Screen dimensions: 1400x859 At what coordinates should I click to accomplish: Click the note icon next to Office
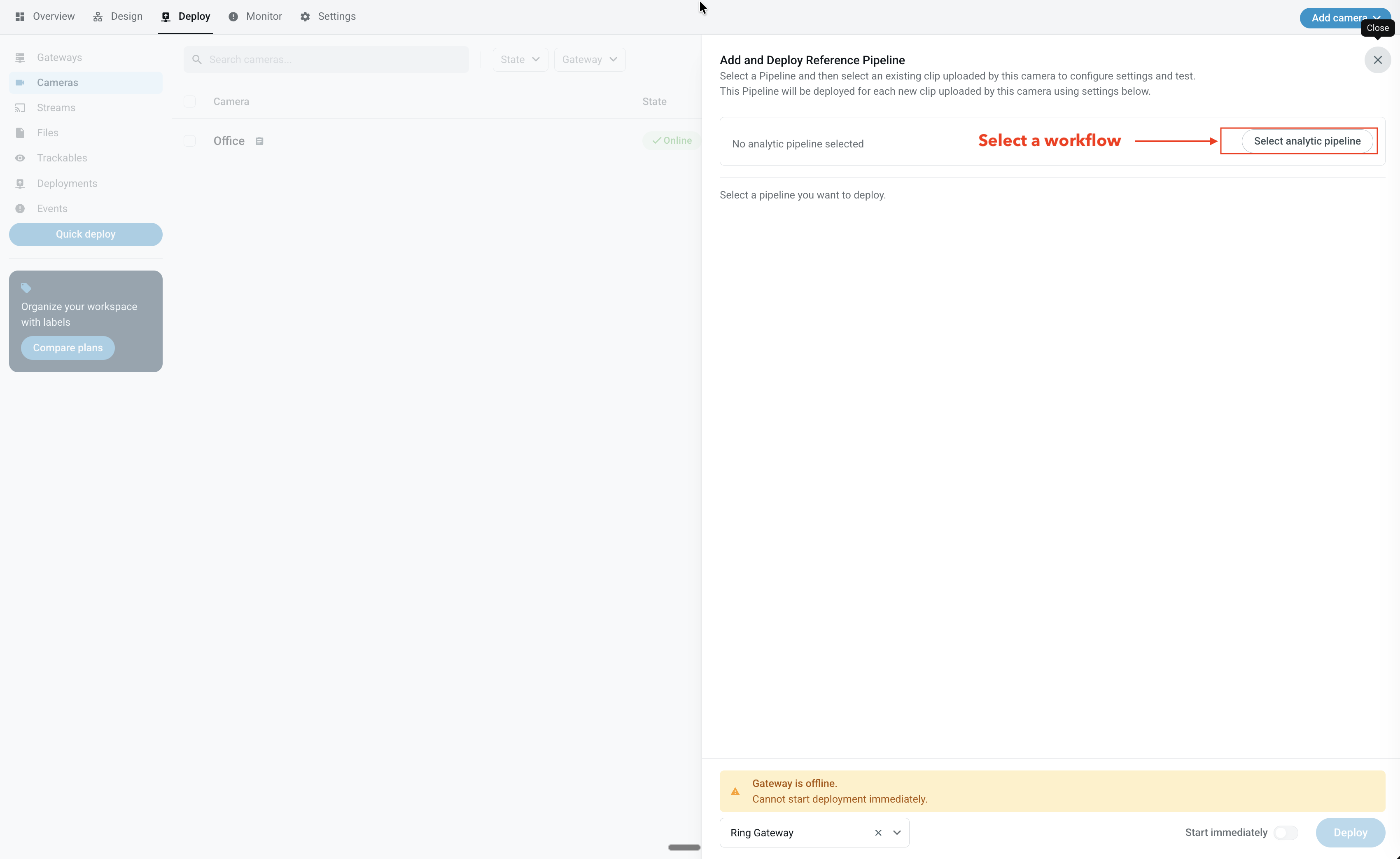coord(259,141)
